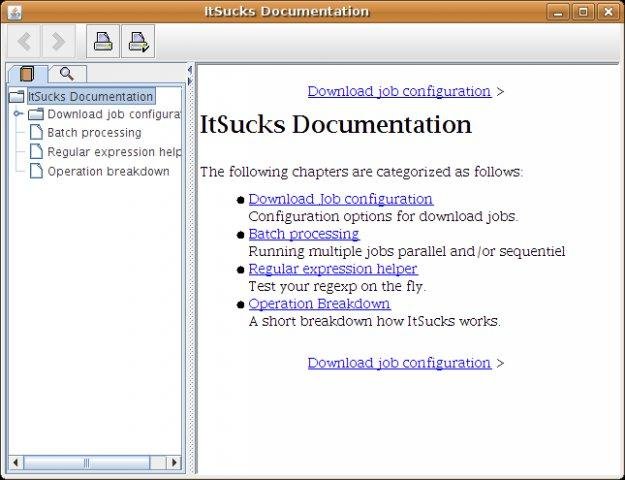Switch to the table of contents tab
The width and height of the screenshot is (625, 480).
point(28,74)
